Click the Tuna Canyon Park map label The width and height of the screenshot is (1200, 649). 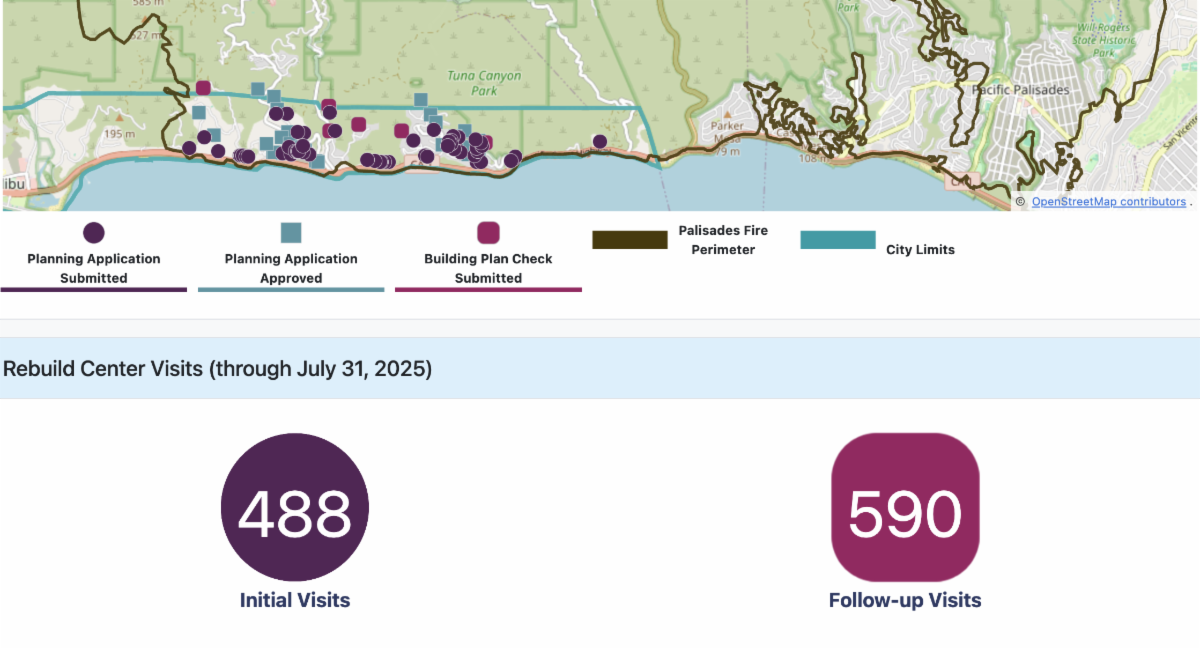pyautogui.click(x=485, y=83)
